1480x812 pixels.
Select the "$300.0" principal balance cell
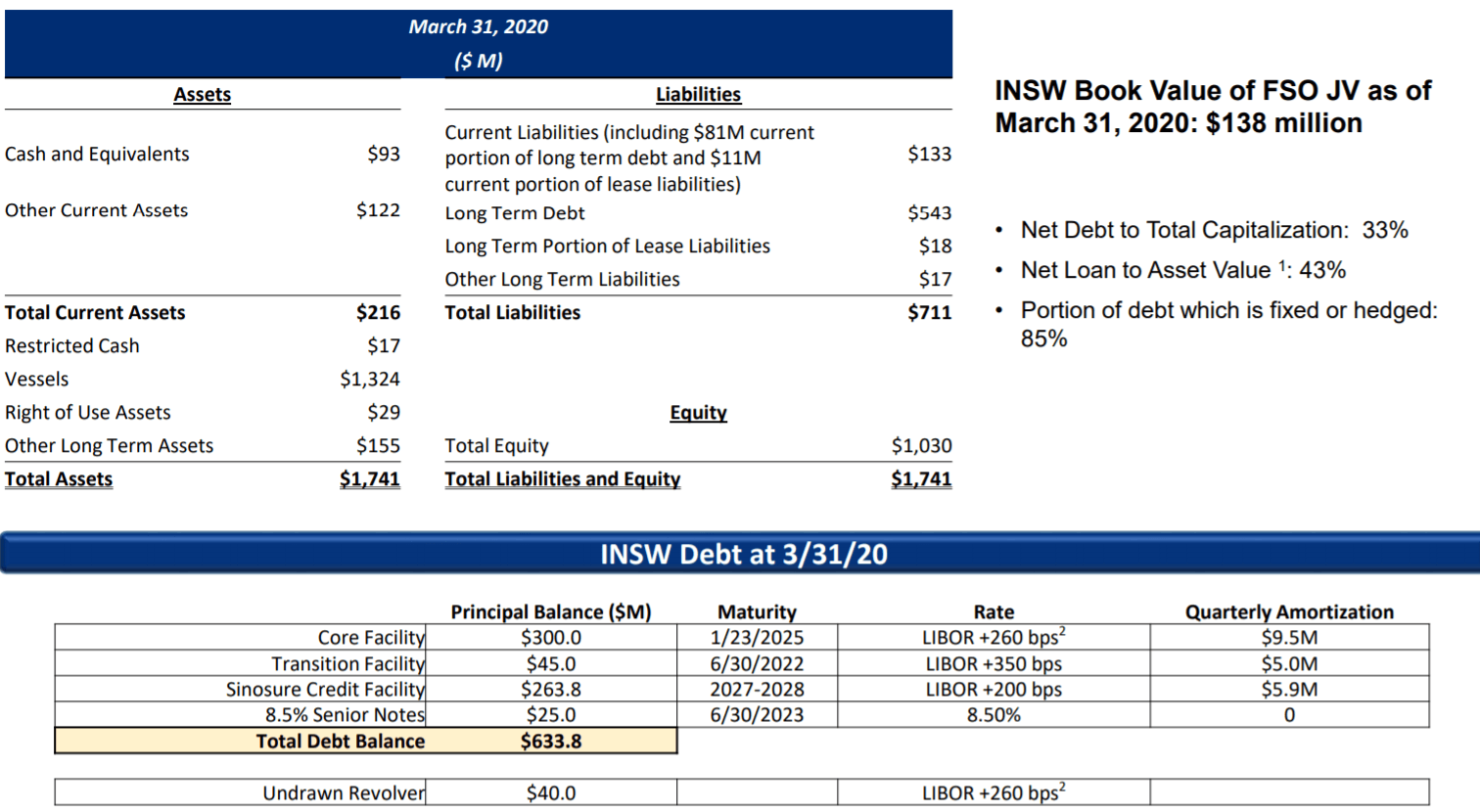[551, 637]
